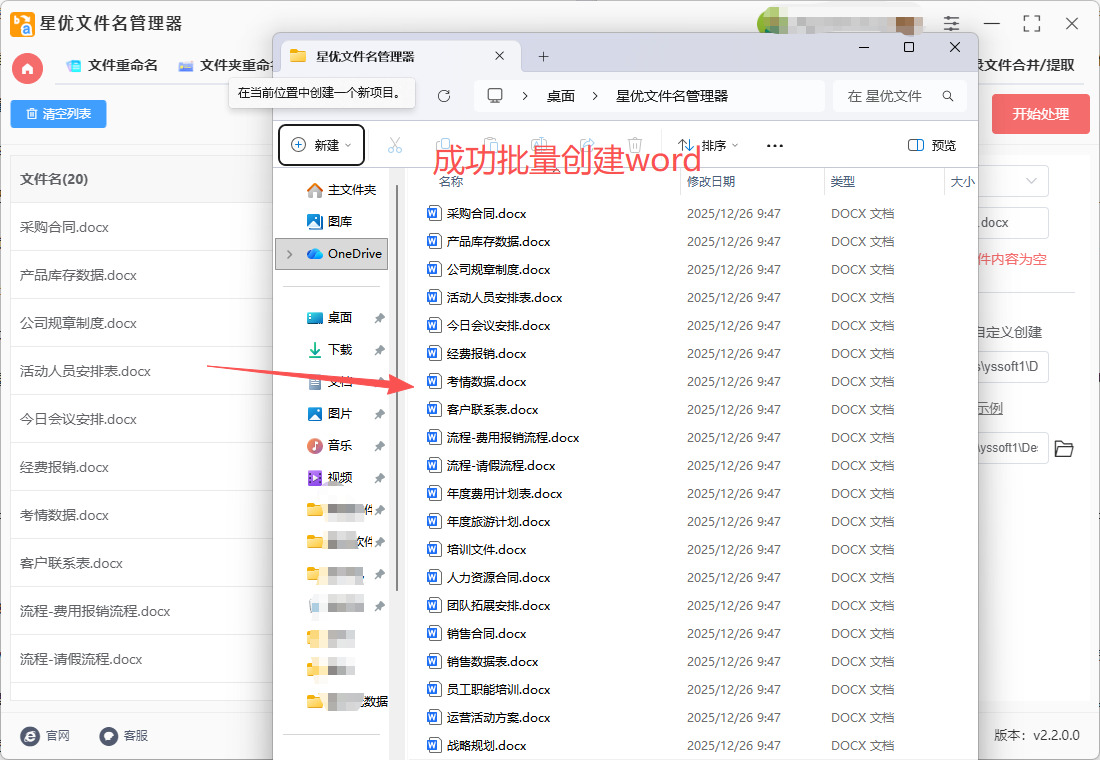
Task: Open the dropdown at top of right panel
Action: click(1013, 181)
